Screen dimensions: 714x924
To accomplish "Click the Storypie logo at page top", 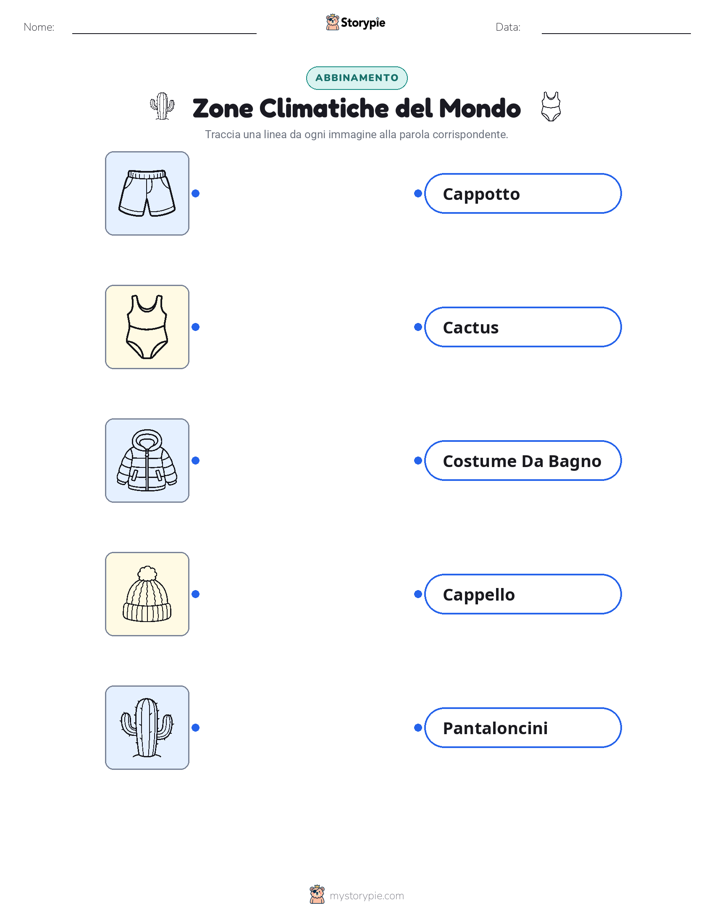I will click(355, 22).
